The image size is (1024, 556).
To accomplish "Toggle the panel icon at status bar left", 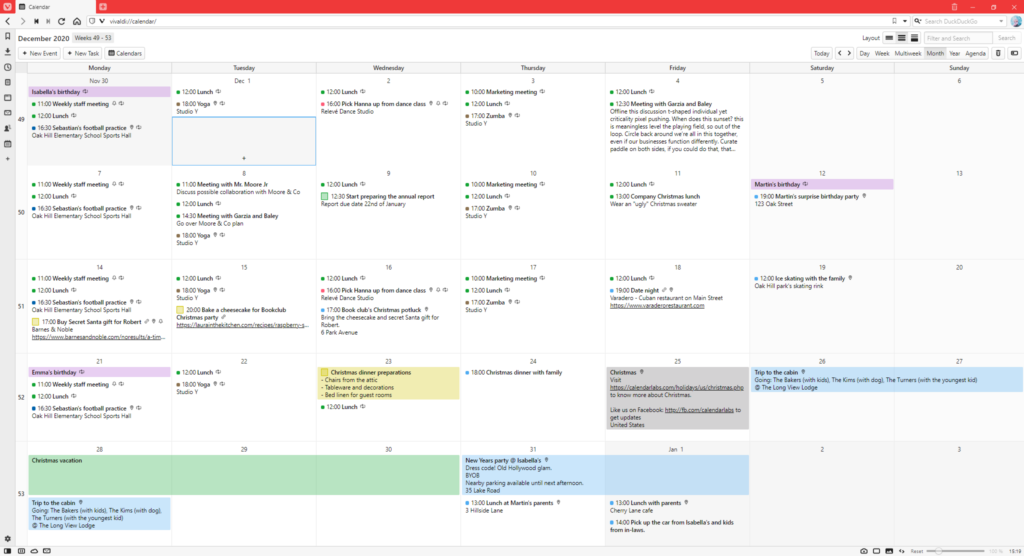I will click(7, 551).
